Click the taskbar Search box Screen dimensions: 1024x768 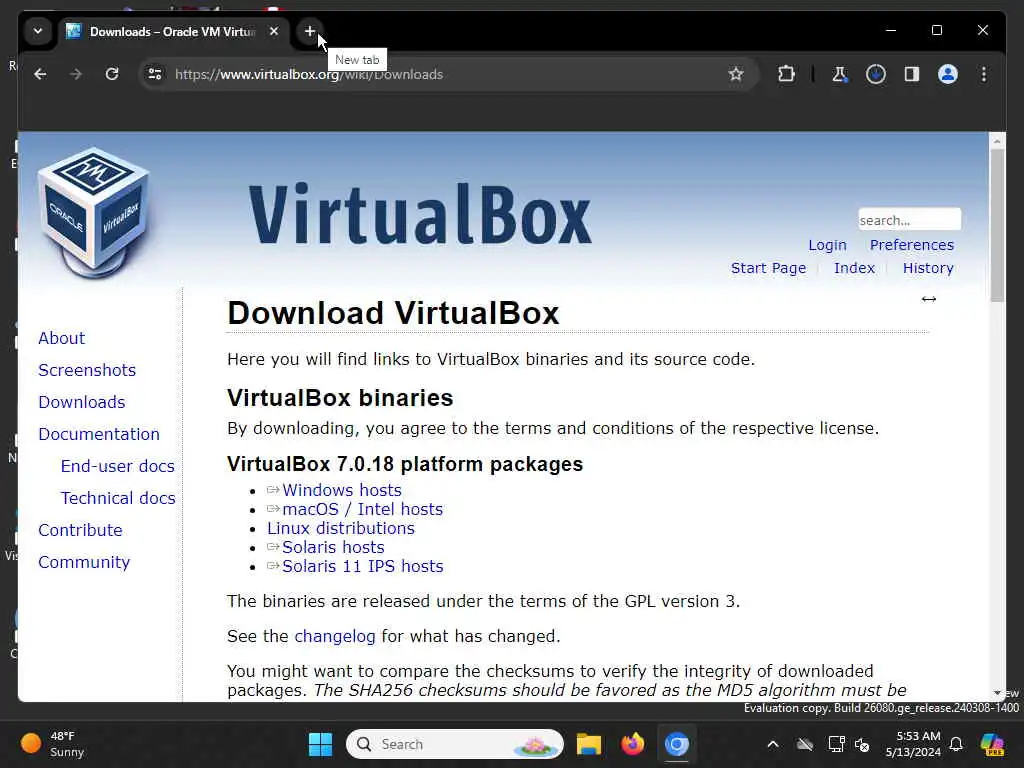(455, 744)
